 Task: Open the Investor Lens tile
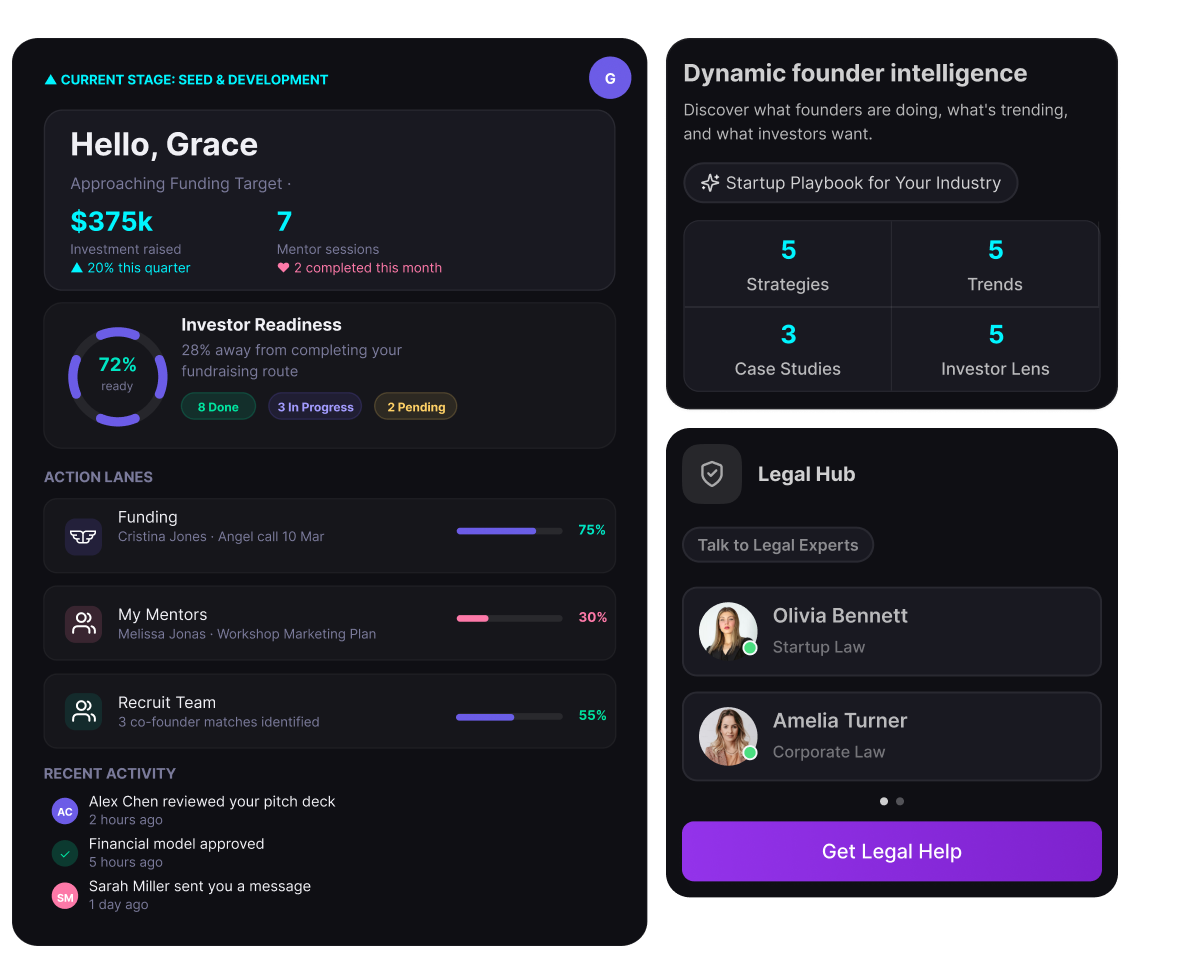click(x=995, y=349)
